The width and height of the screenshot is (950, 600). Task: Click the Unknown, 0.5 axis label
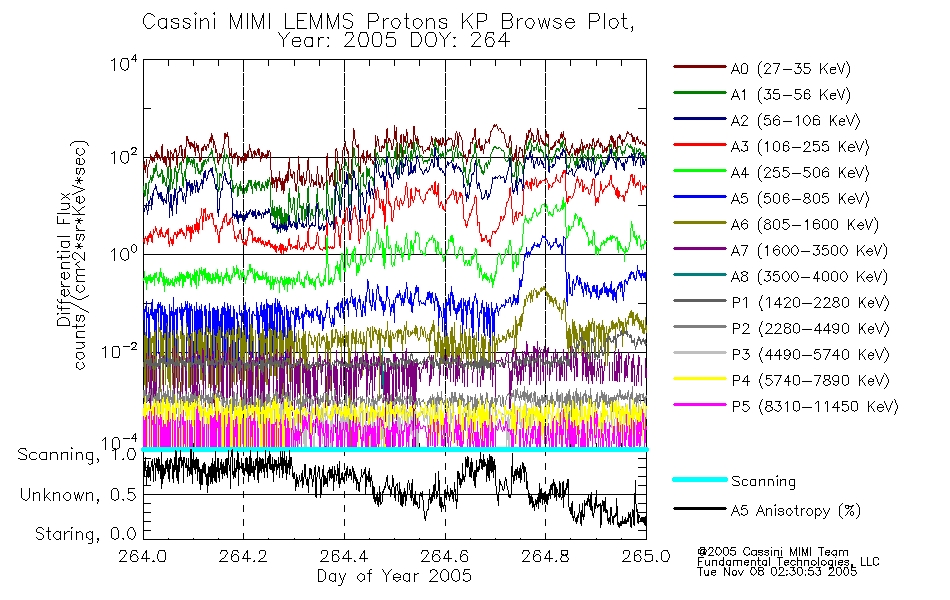tap(78, 495)
